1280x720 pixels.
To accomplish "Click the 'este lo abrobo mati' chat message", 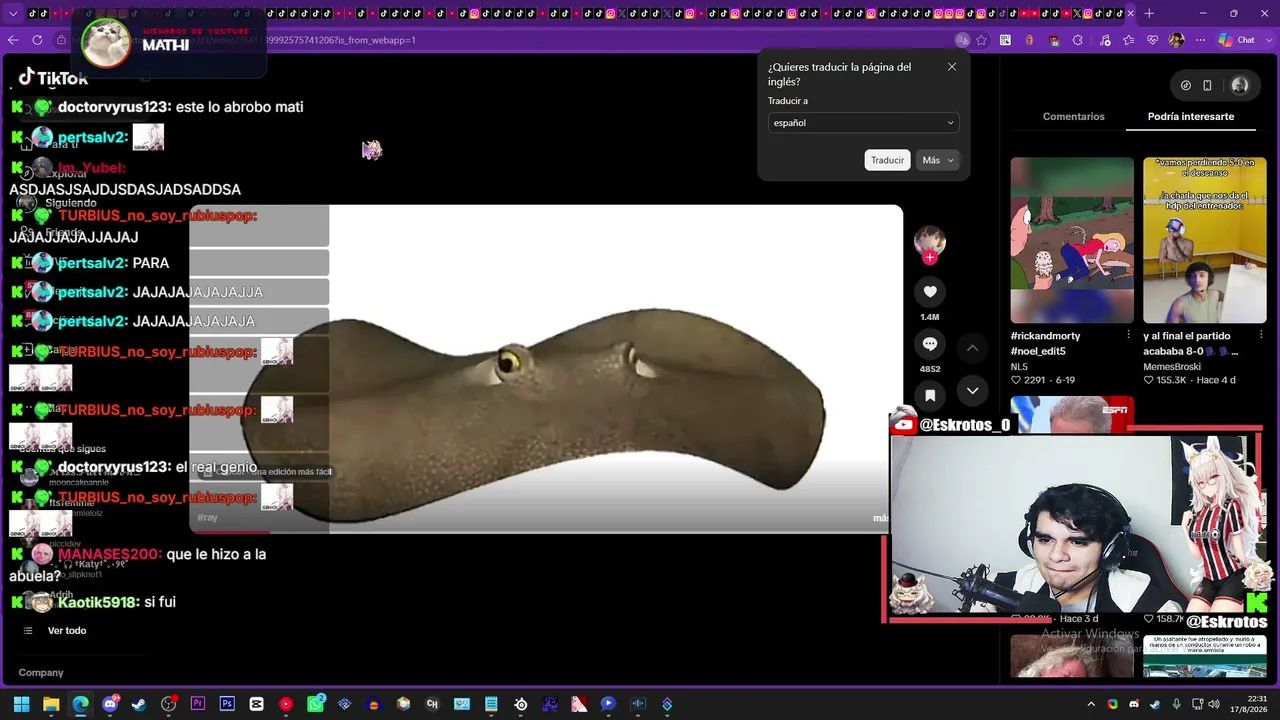I will coord(157,107).
